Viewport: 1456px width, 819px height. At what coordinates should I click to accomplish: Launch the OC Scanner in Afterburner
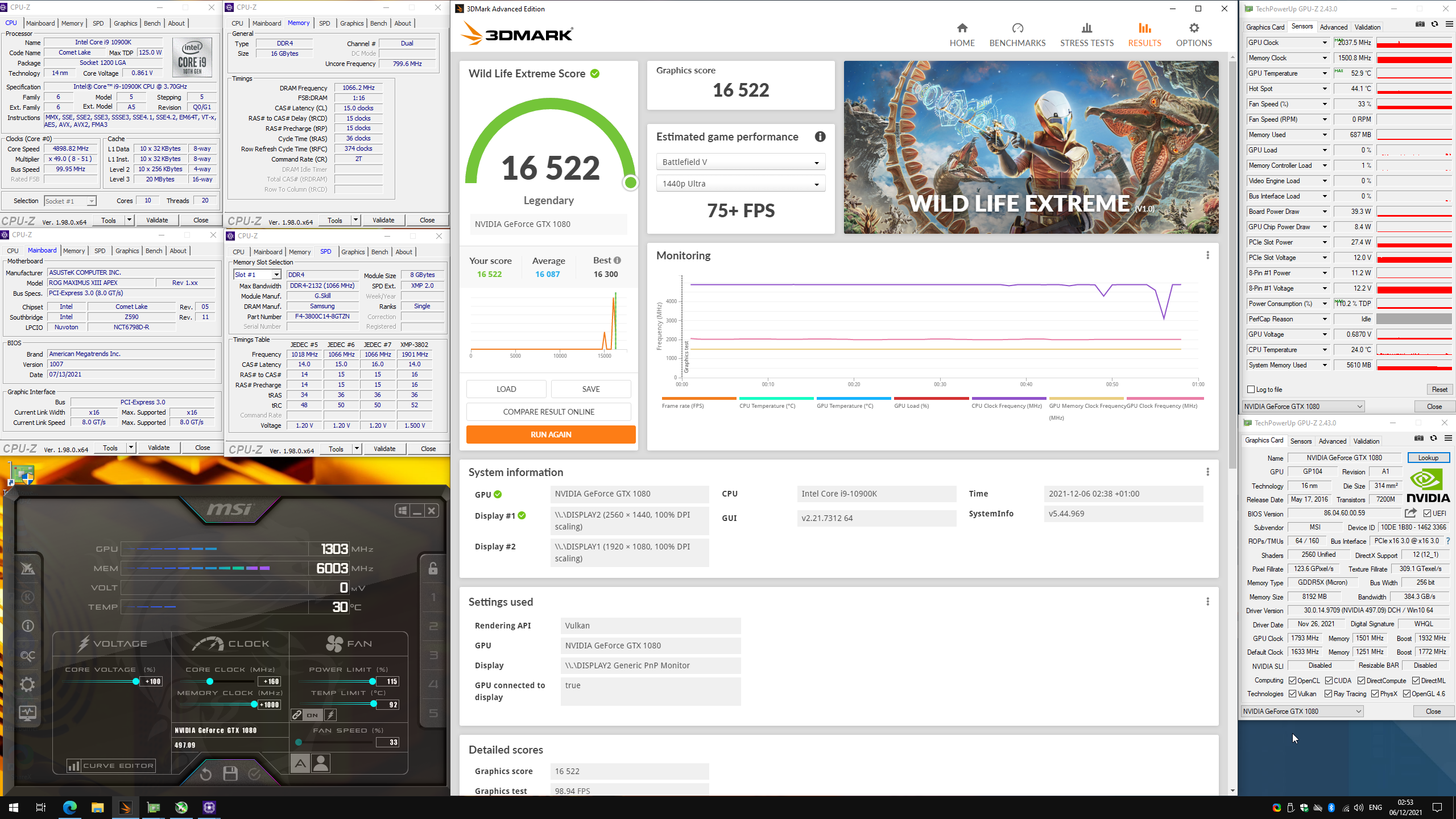(x=27, y=656)
